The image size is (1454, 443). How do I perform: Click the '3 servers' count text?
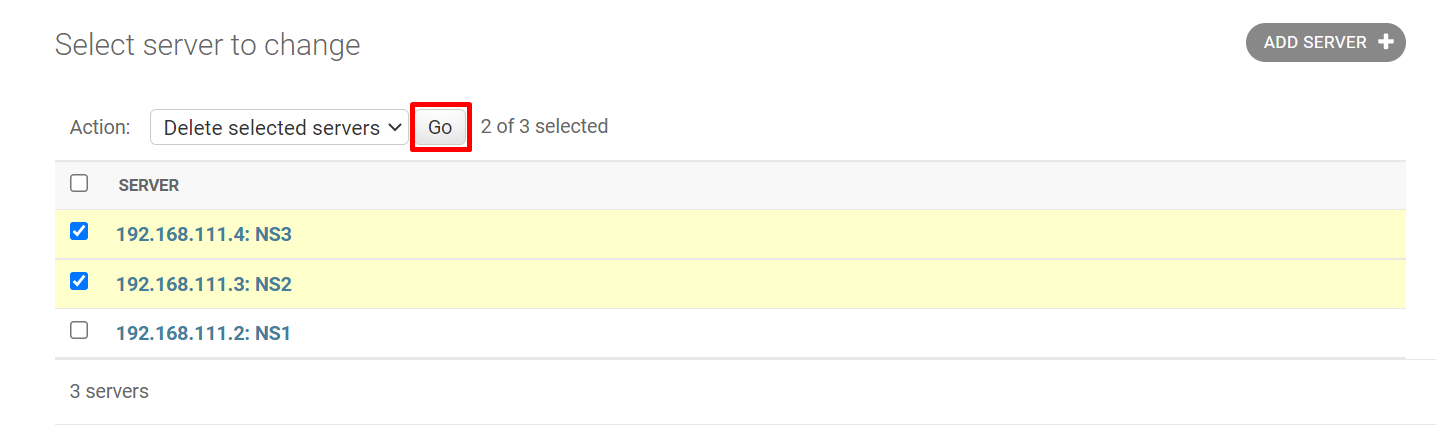(109, 391)
